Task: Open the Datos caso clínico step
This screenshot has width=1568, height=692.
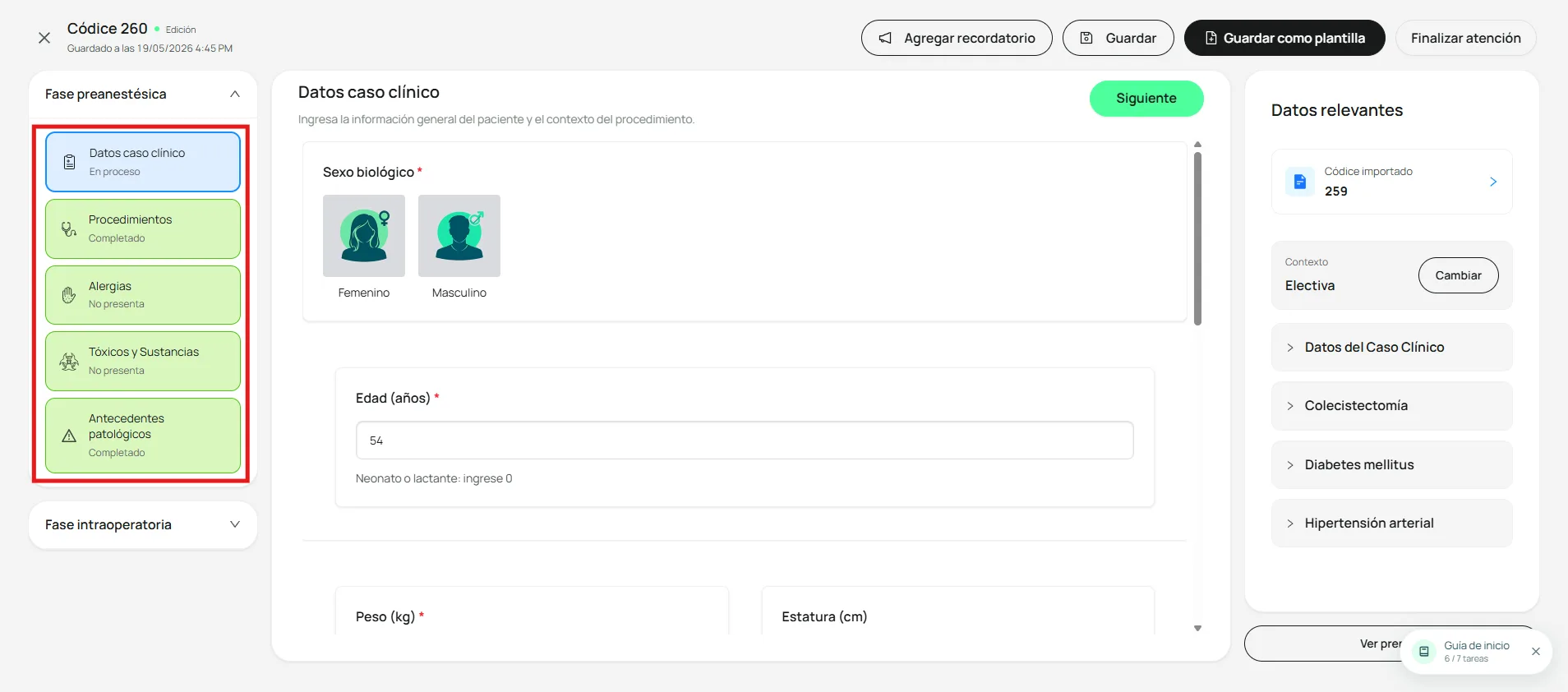Action: click(x=143, y=162)
